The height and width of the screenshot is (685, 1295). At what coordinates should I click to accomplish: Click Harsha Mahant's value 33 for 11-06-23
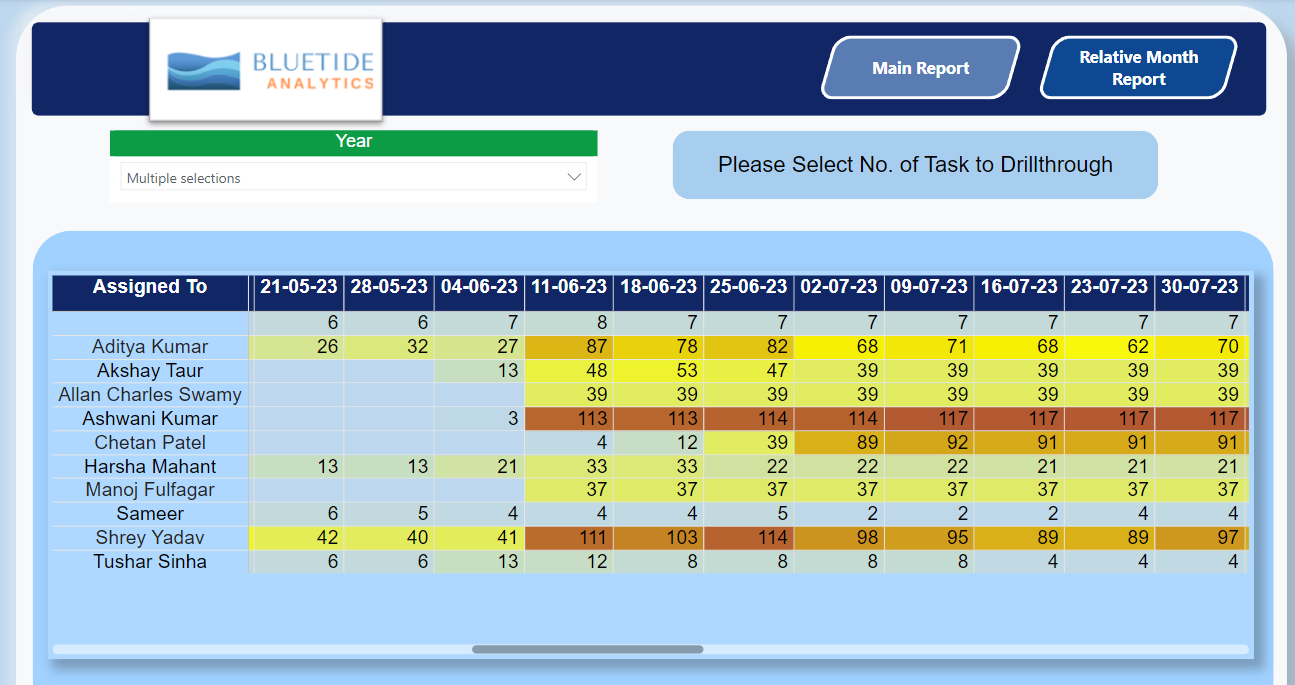569,467
